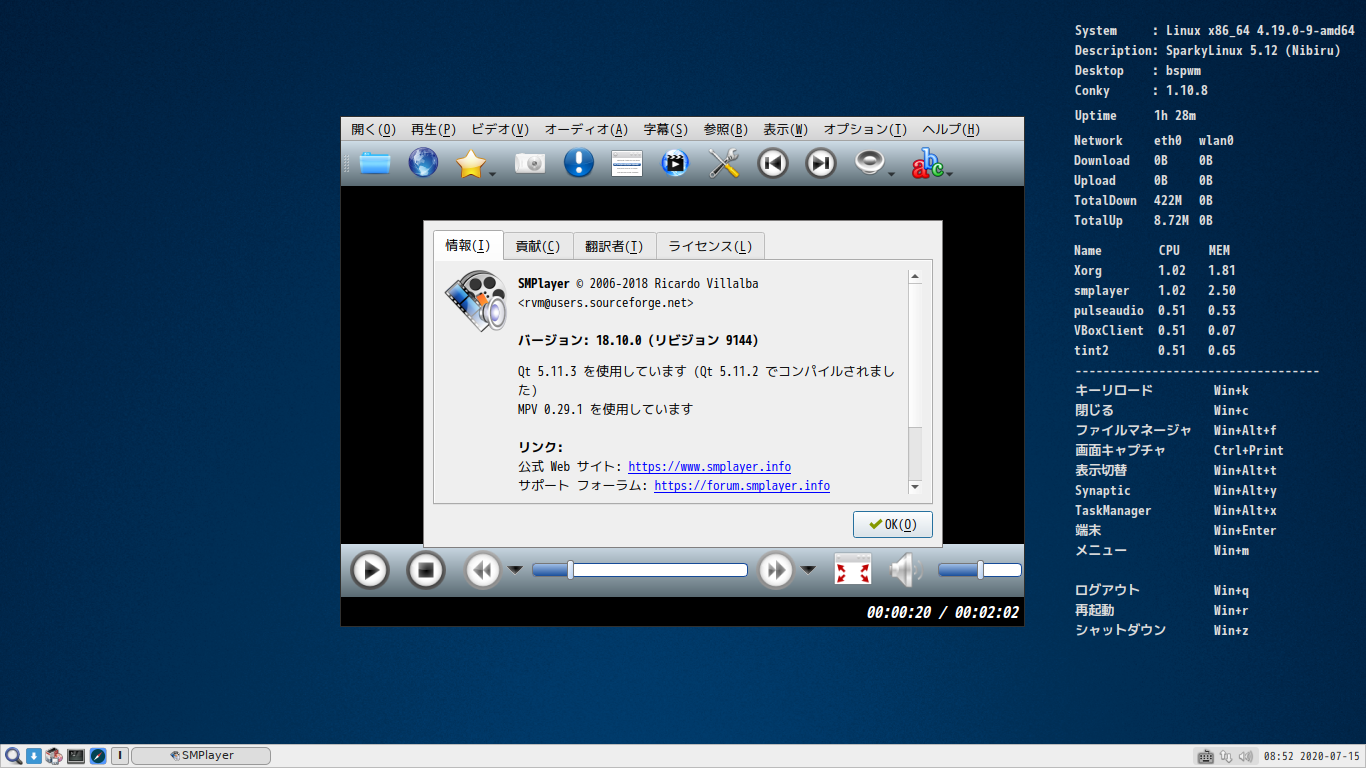Screen dimensions: 1366x768
Task: Click the 08:52 2020-07-15 clock
Action: [x=1312, y=757]
